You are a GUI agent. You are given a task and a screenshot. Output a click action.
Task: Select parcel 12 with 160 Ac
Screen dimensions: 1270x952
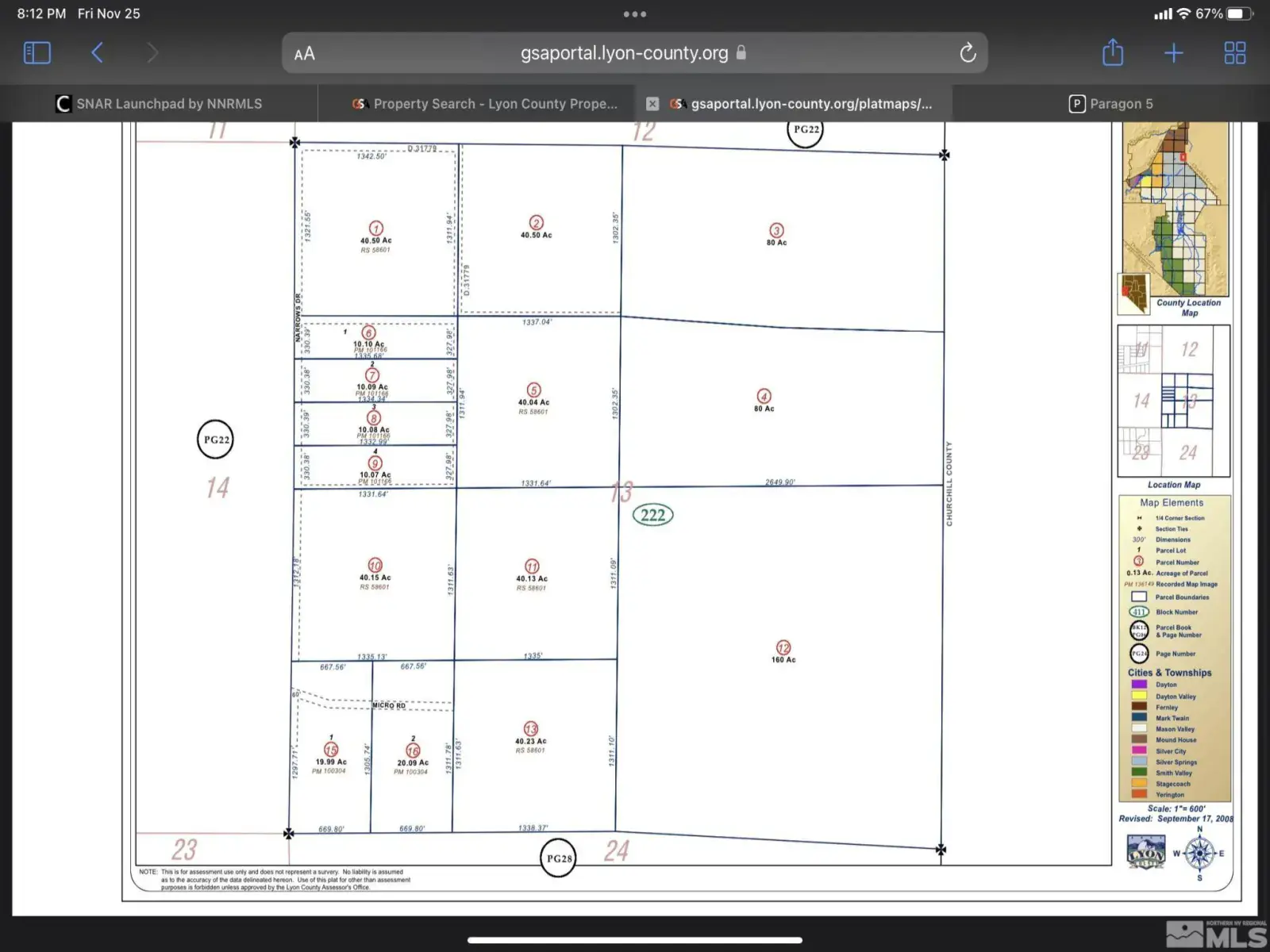pyautogui.click(x=783, y=651)
